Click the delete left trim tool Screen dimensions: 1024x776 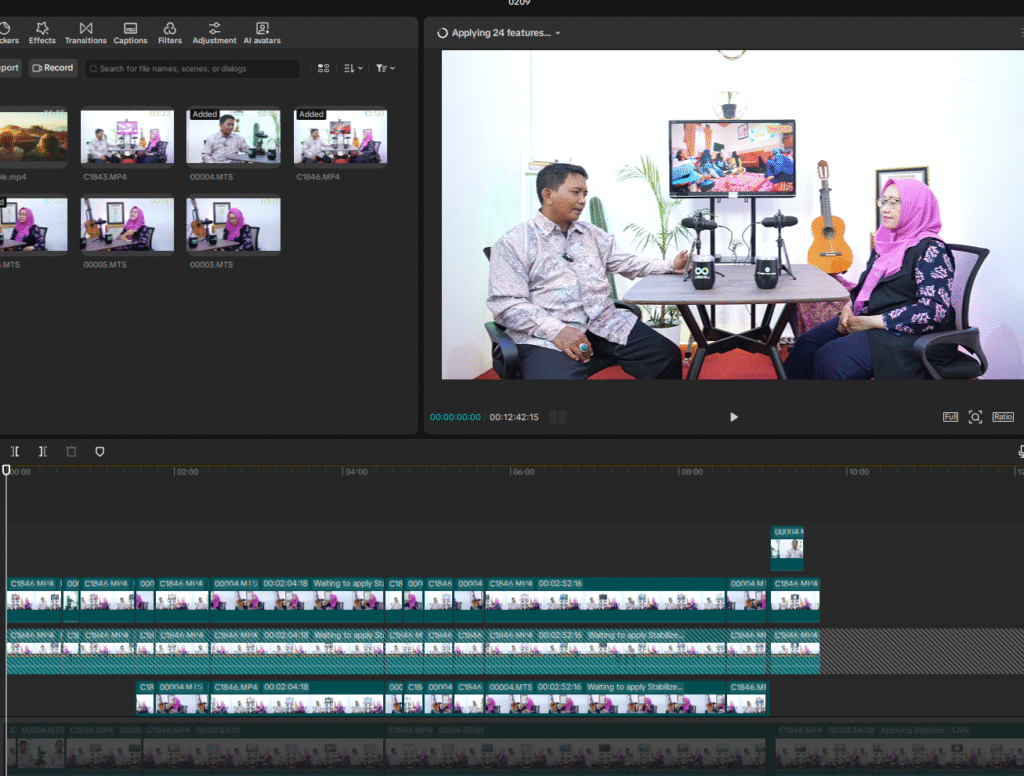[15, 452]
